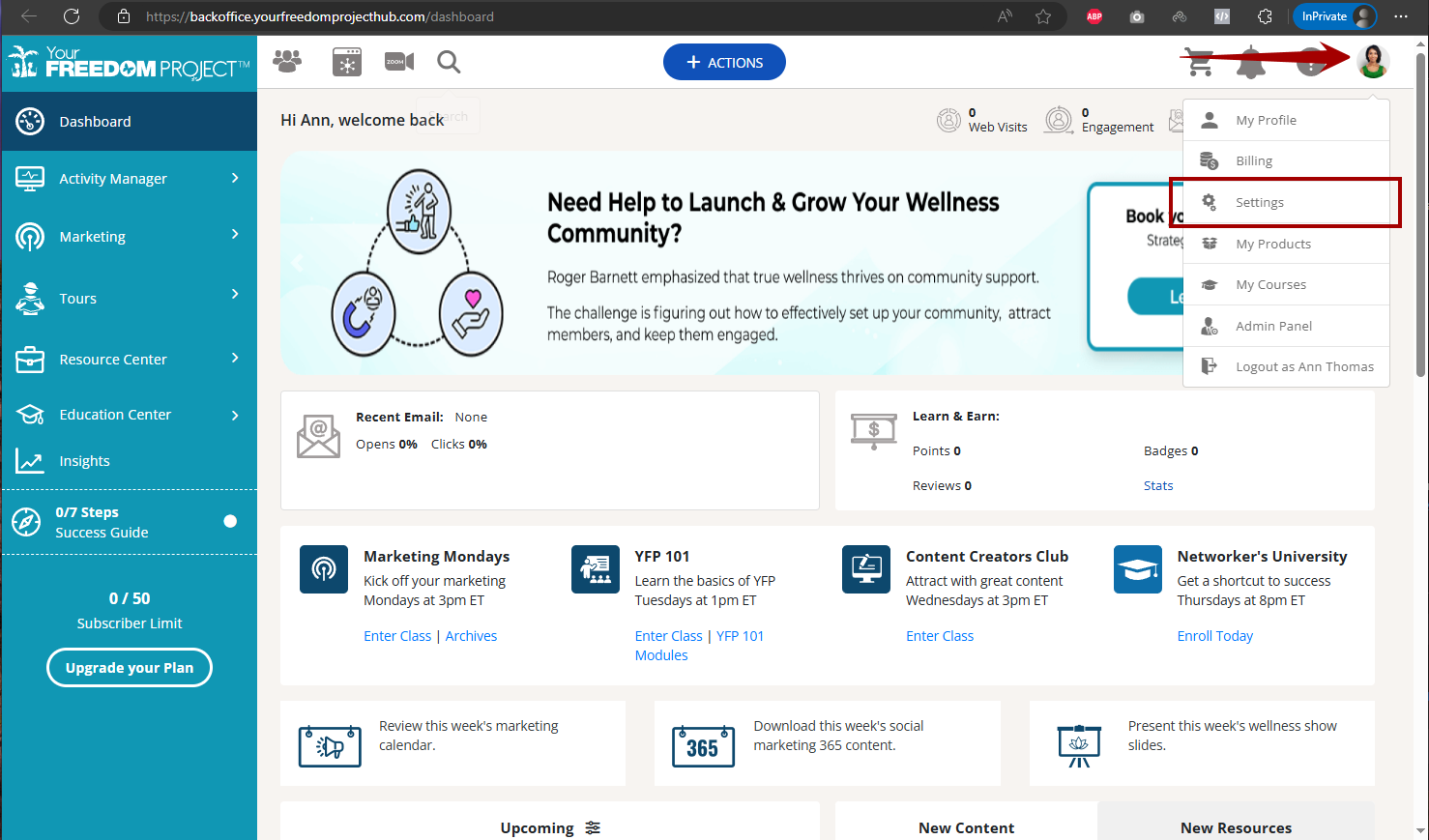Open the Enroll Today link
The width and height of the screenshot is (1429, 840).
point(1214,636)
